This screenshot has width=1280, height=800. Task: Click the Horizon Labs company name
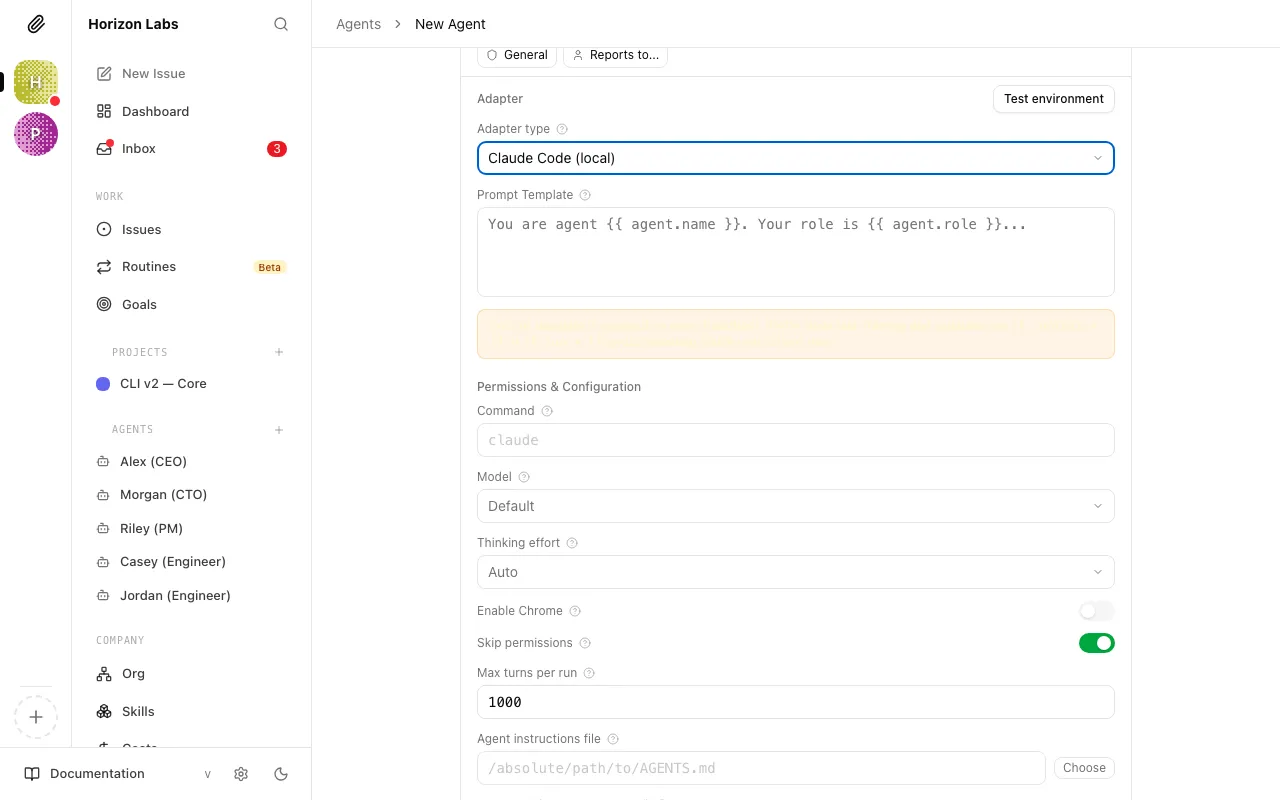tap(133, 24)
